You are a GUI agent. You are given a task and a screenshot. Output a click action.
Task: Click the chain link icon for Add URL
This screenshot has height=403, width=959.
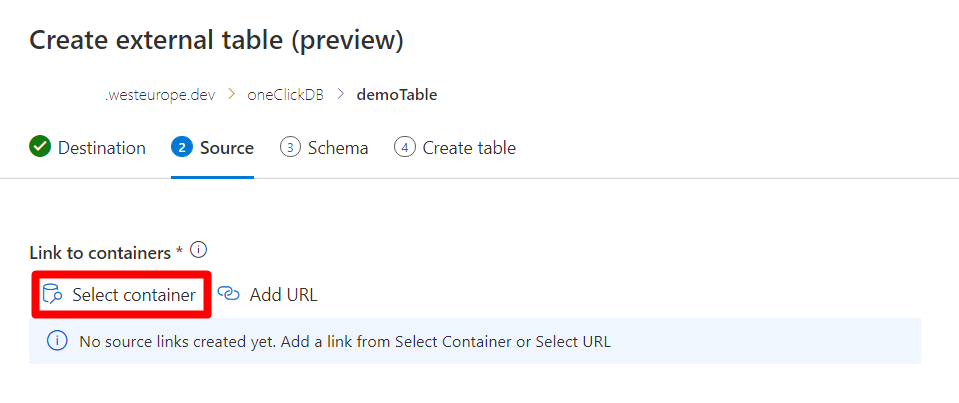pos(229,294)
